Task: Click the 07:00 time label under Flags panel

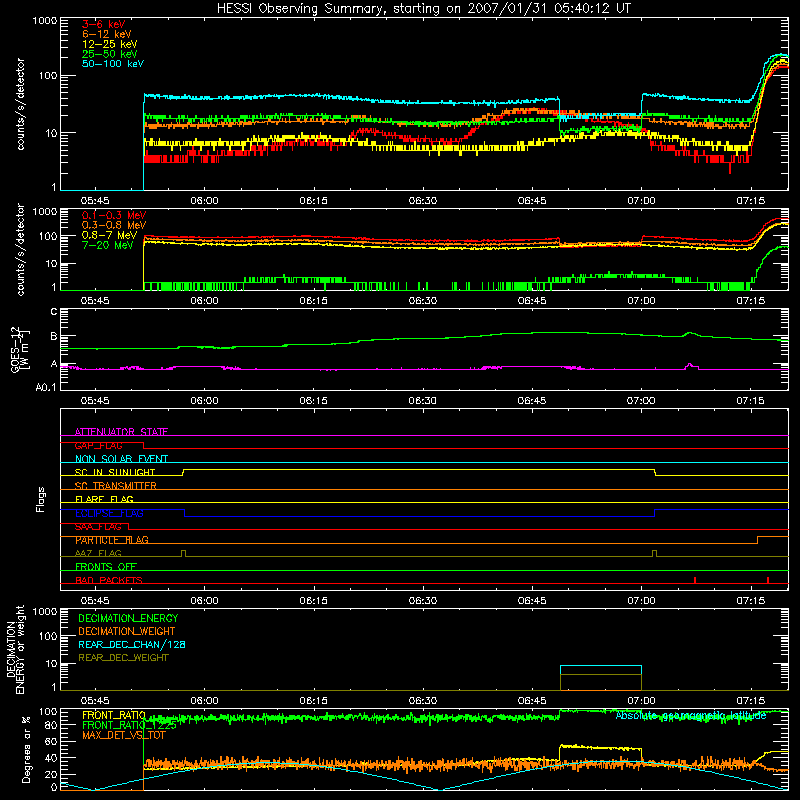Action: pyautogui.click(x=641, y=601)
